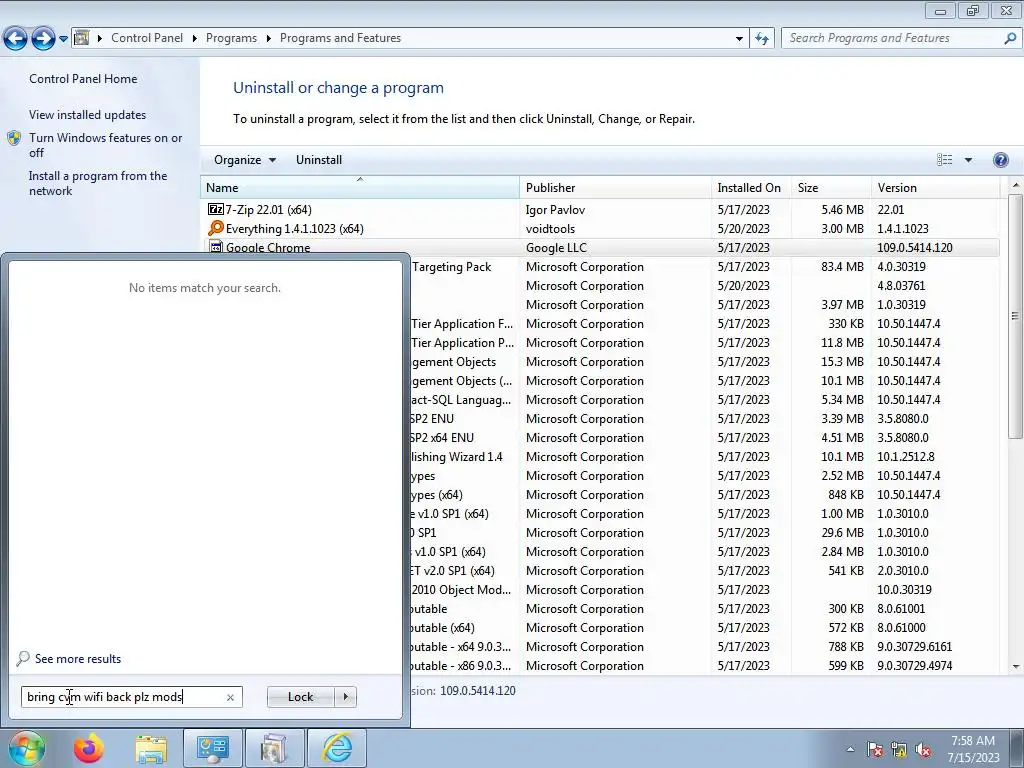Screen dimensions: 1024x768
Task: Click the scrollbar down arrow
Action: click(1015, 667)
